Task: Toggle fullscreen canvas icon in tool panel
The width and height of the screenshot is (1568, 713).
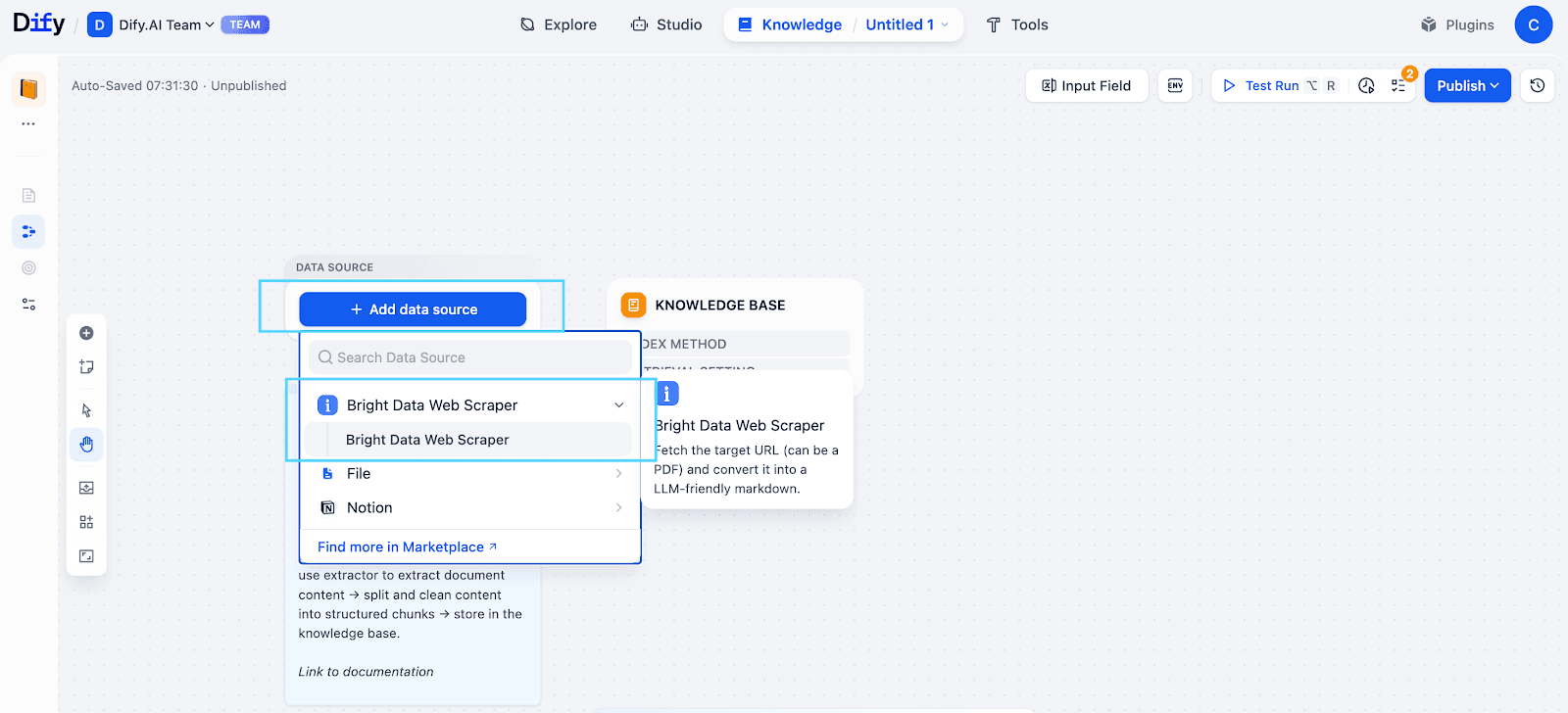Action: tap(86, 556)
